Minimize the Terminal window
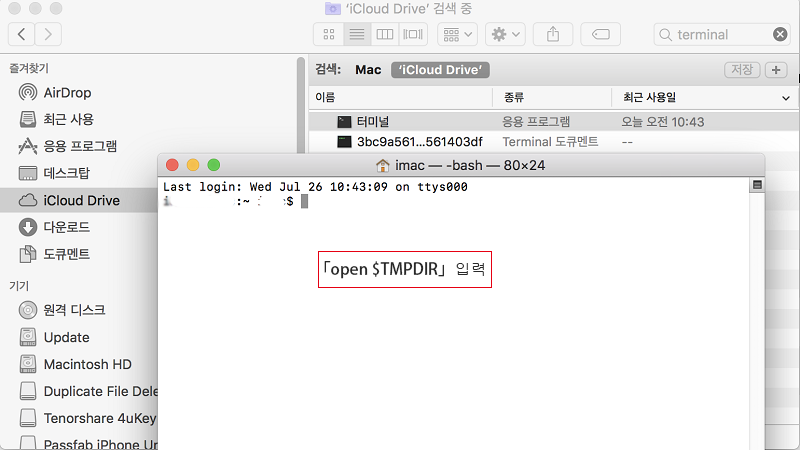The height and width of the screenshot is (450, 800). (x=193, y=165)
